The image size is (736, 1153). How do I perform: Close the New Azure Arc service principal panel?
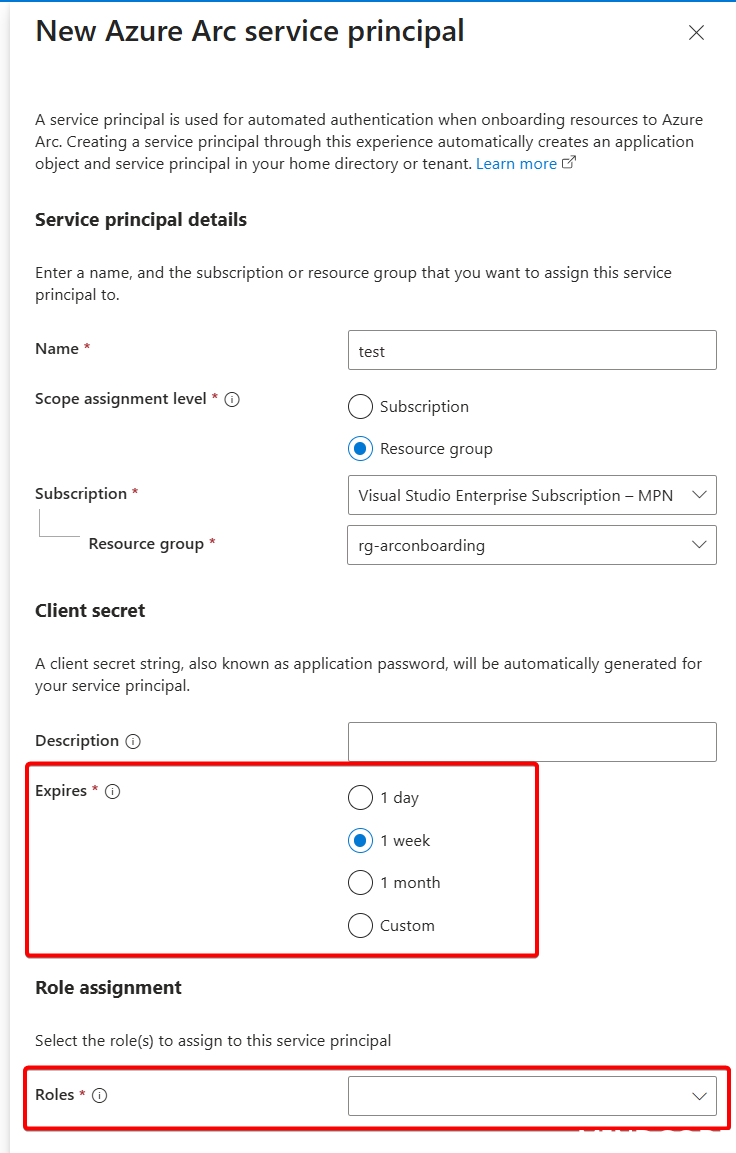[696, 32]
